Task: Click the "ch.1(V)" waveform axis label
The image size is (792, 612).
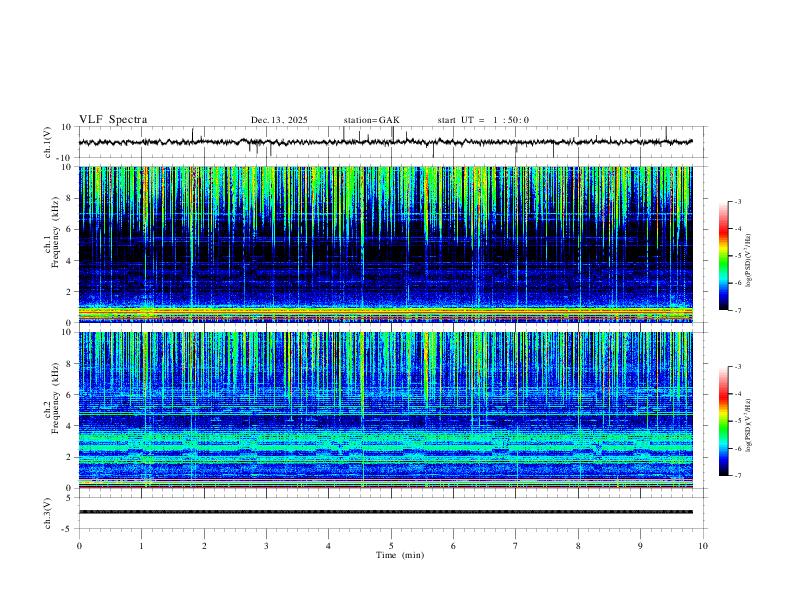Action: point(48,142)
